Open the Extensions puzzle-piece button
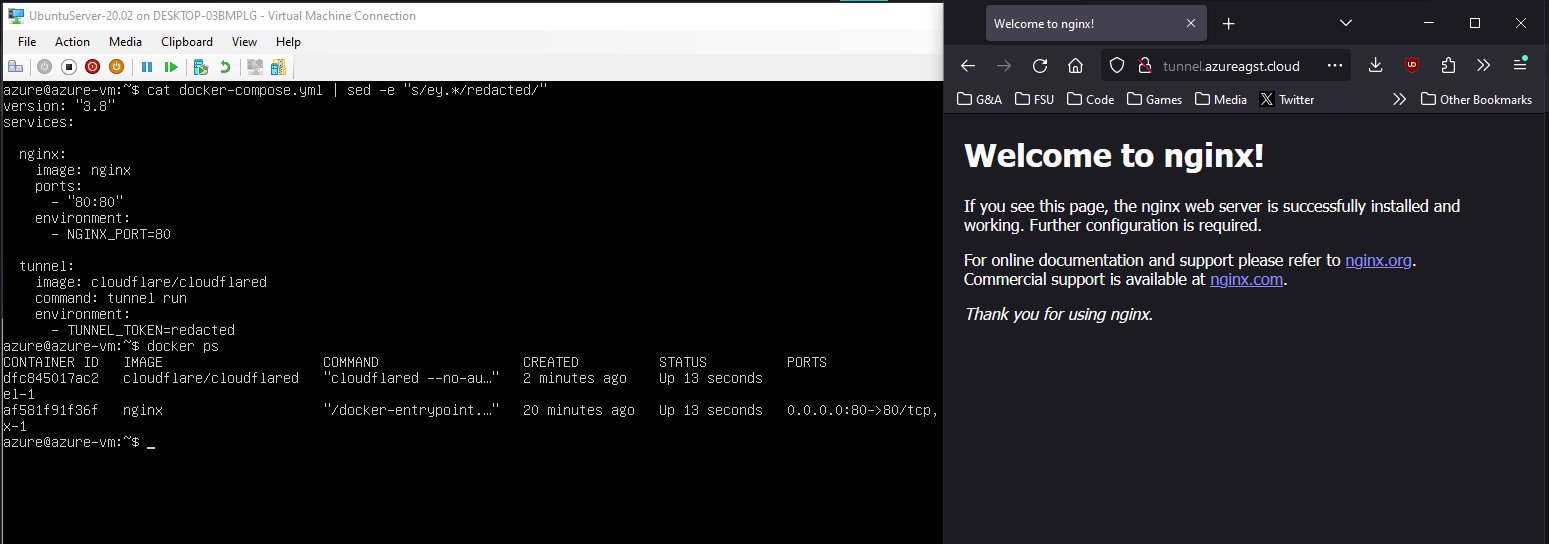 (x=1448, y=65)
